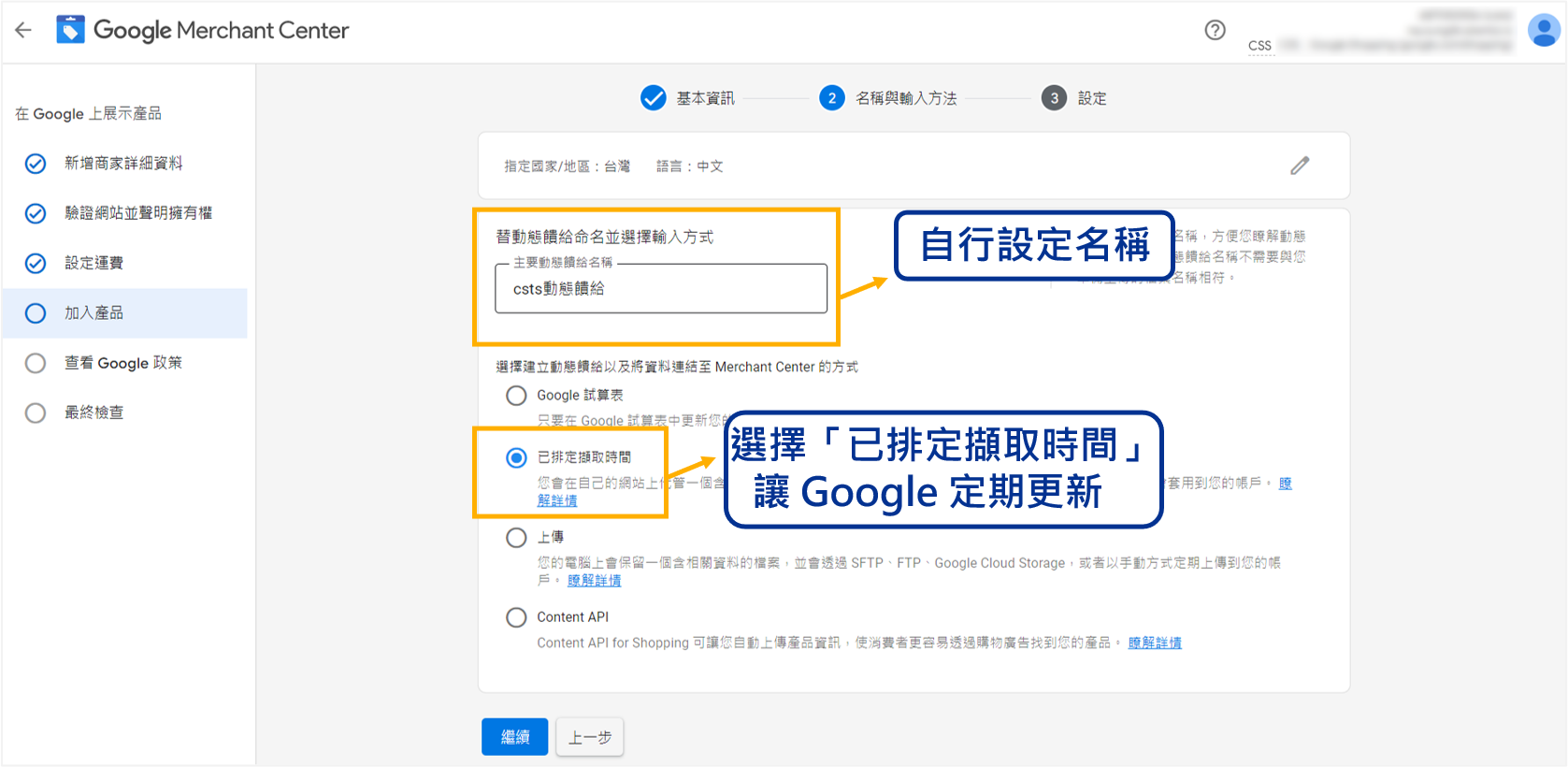
Task: Click the completed checkmark of 基本資訊 step
Action: (x=654, y=97)
